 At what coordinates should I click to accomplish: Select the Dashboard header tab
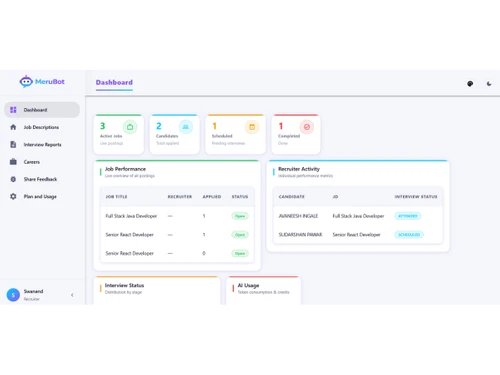[114, 82]
